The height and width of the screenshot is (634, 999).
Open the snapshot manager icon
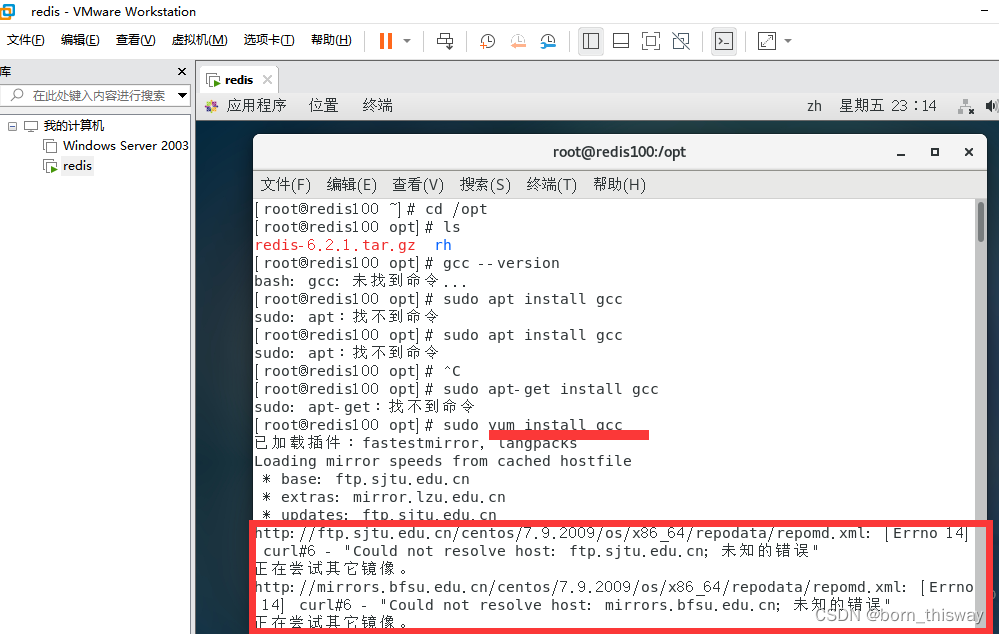548,41
